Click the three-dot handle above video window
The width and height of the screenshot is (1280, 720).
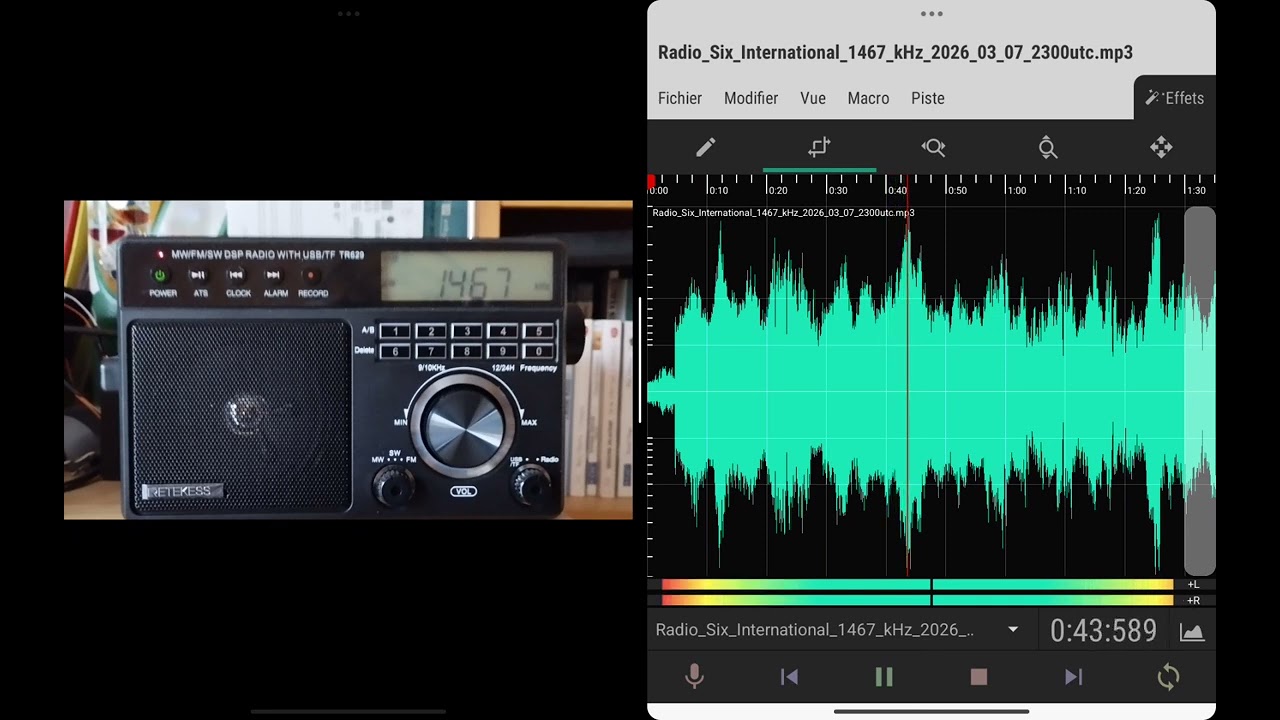tap(348, 14)
